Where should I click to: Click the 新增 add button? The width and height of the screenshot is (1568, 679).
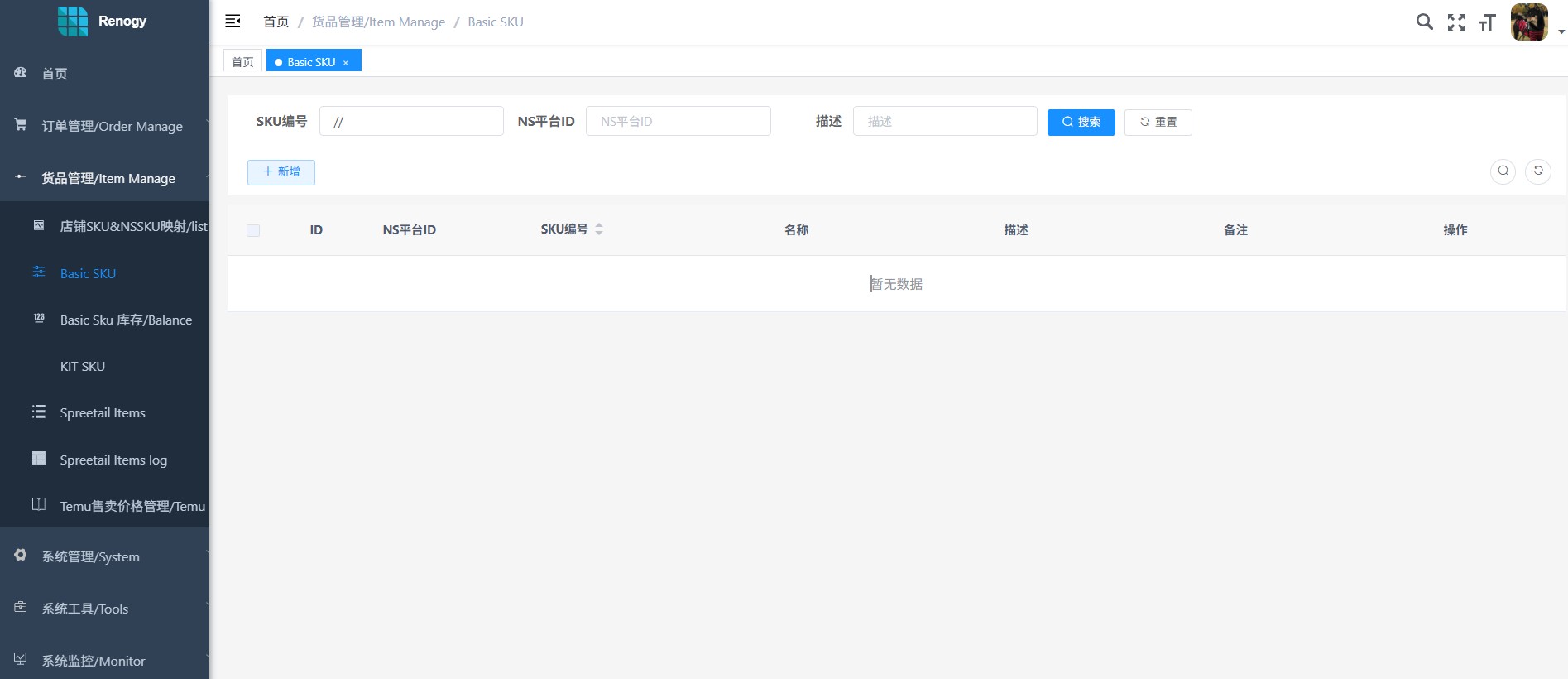(281, 171)
